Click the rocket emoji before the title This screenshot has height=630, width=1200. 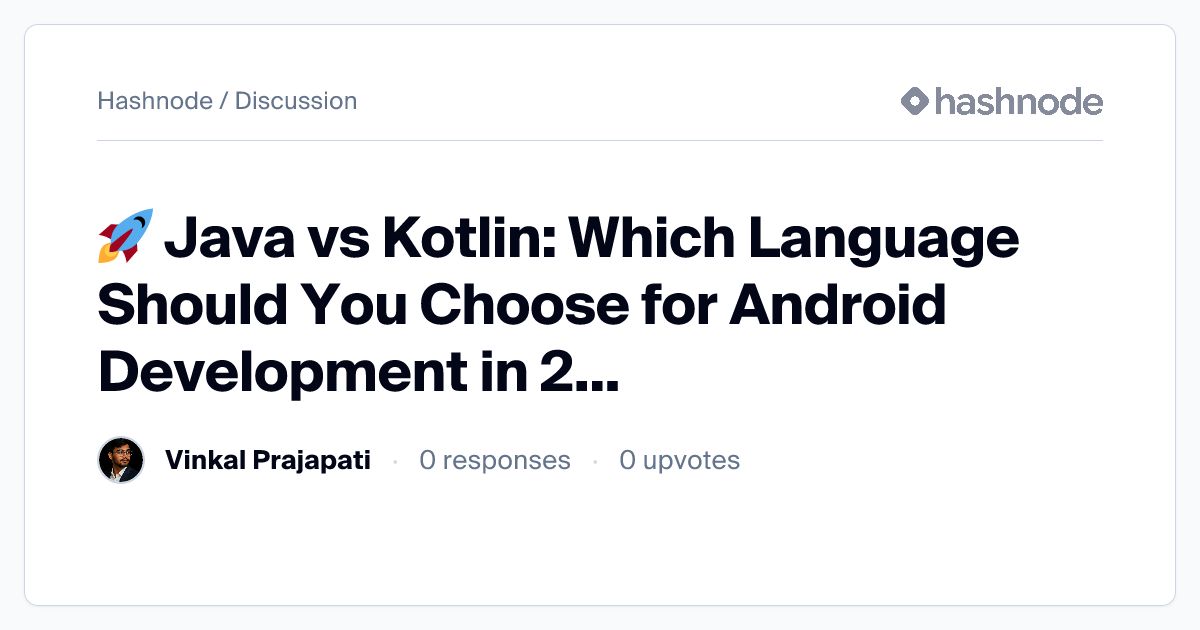click(125, 236)
